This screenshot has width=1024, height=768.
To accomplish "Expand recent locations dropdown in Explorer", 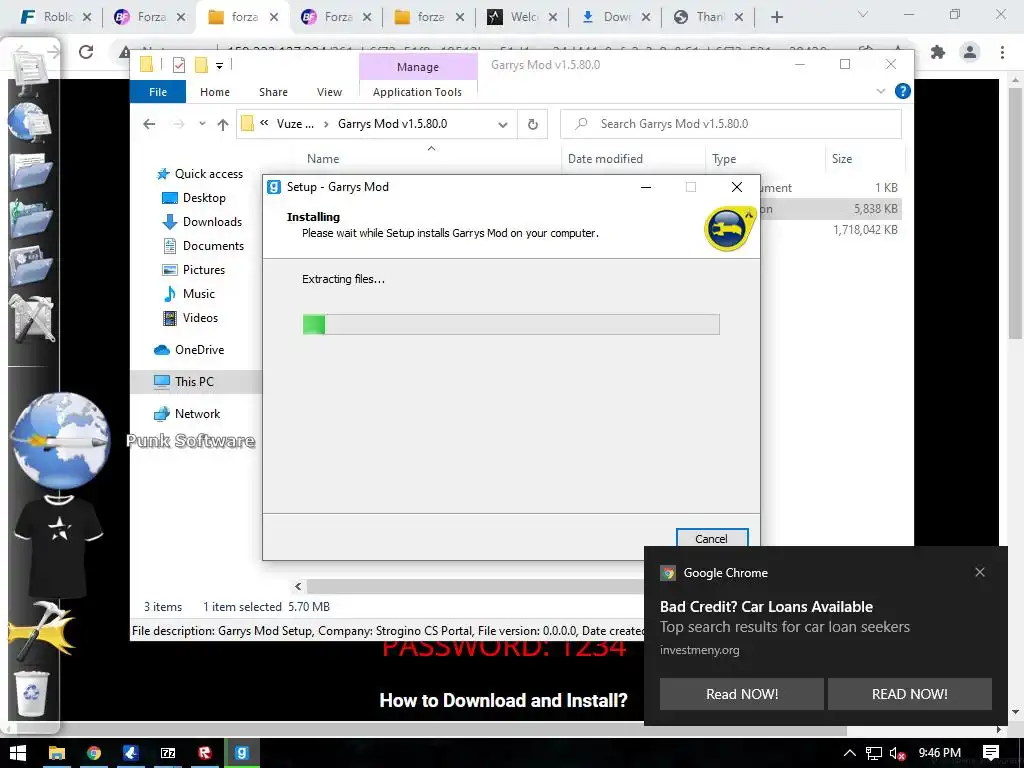I will (x=202, y=124).
